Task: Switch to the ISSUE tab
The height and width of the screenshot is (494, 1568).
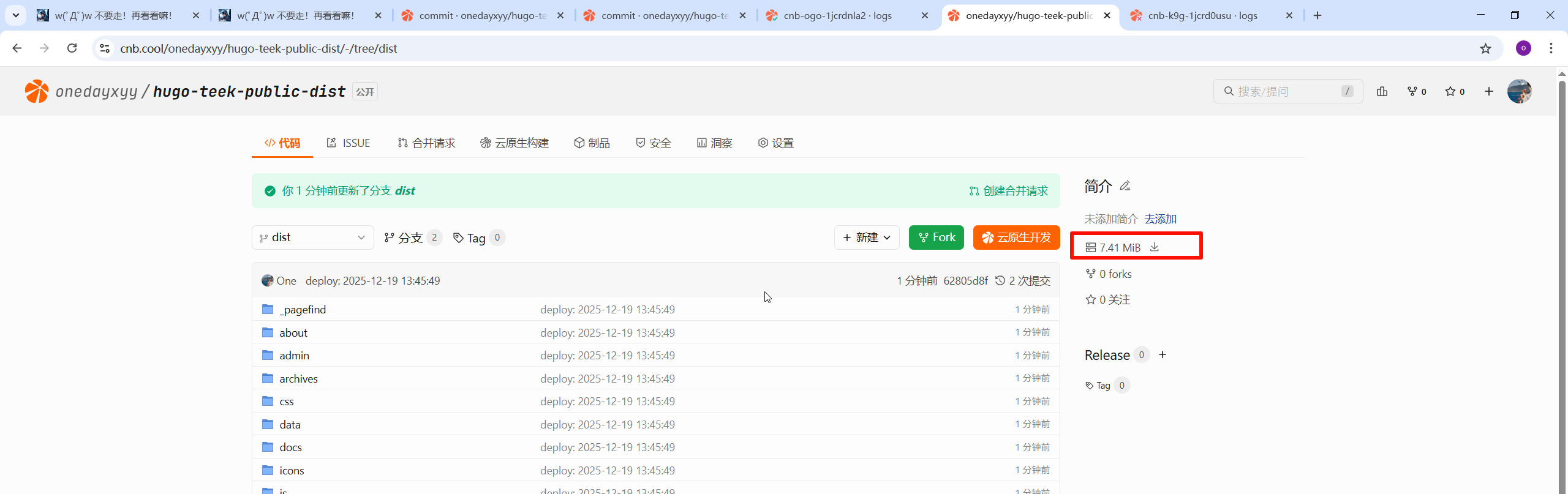Action: coord(349,143)
